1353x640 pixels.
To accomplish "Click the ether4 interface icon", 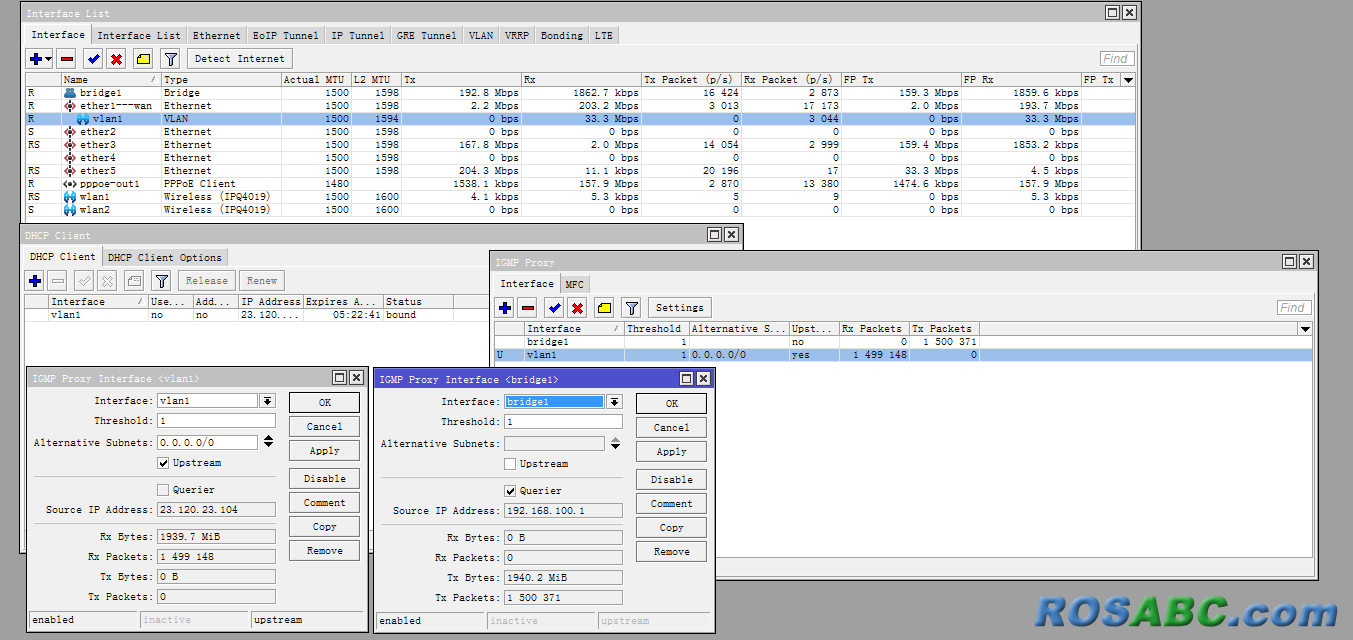I will click(70, 158).
